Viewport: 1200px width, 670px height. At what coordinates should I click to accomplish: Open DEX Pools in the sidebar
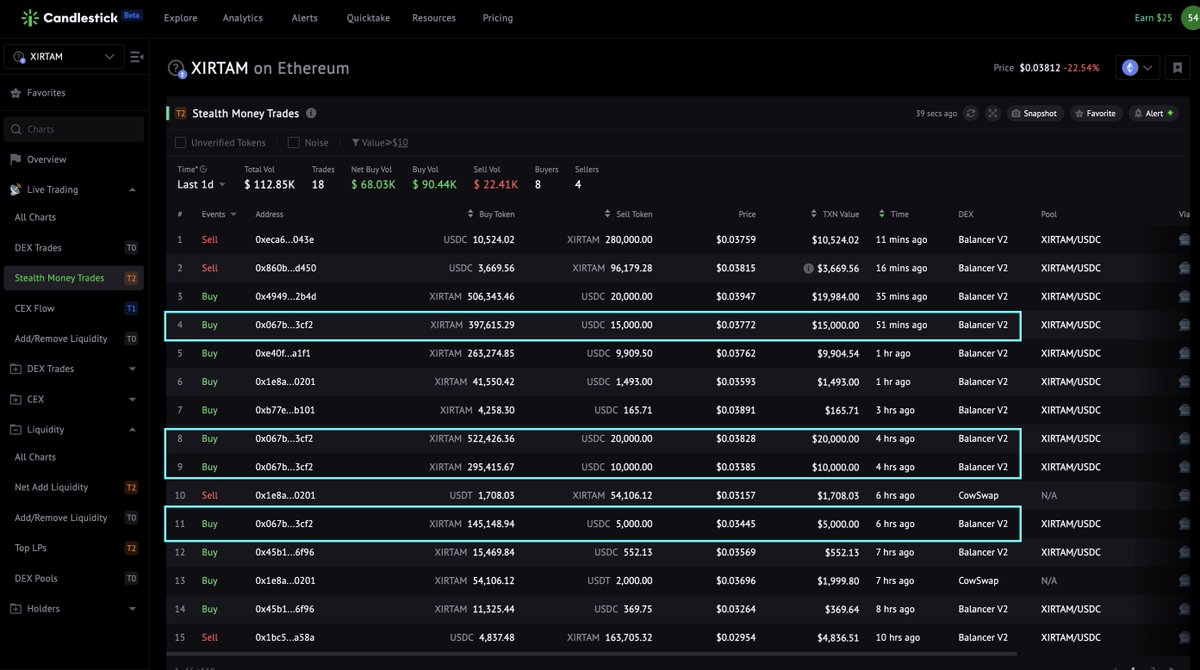point(72,578)
